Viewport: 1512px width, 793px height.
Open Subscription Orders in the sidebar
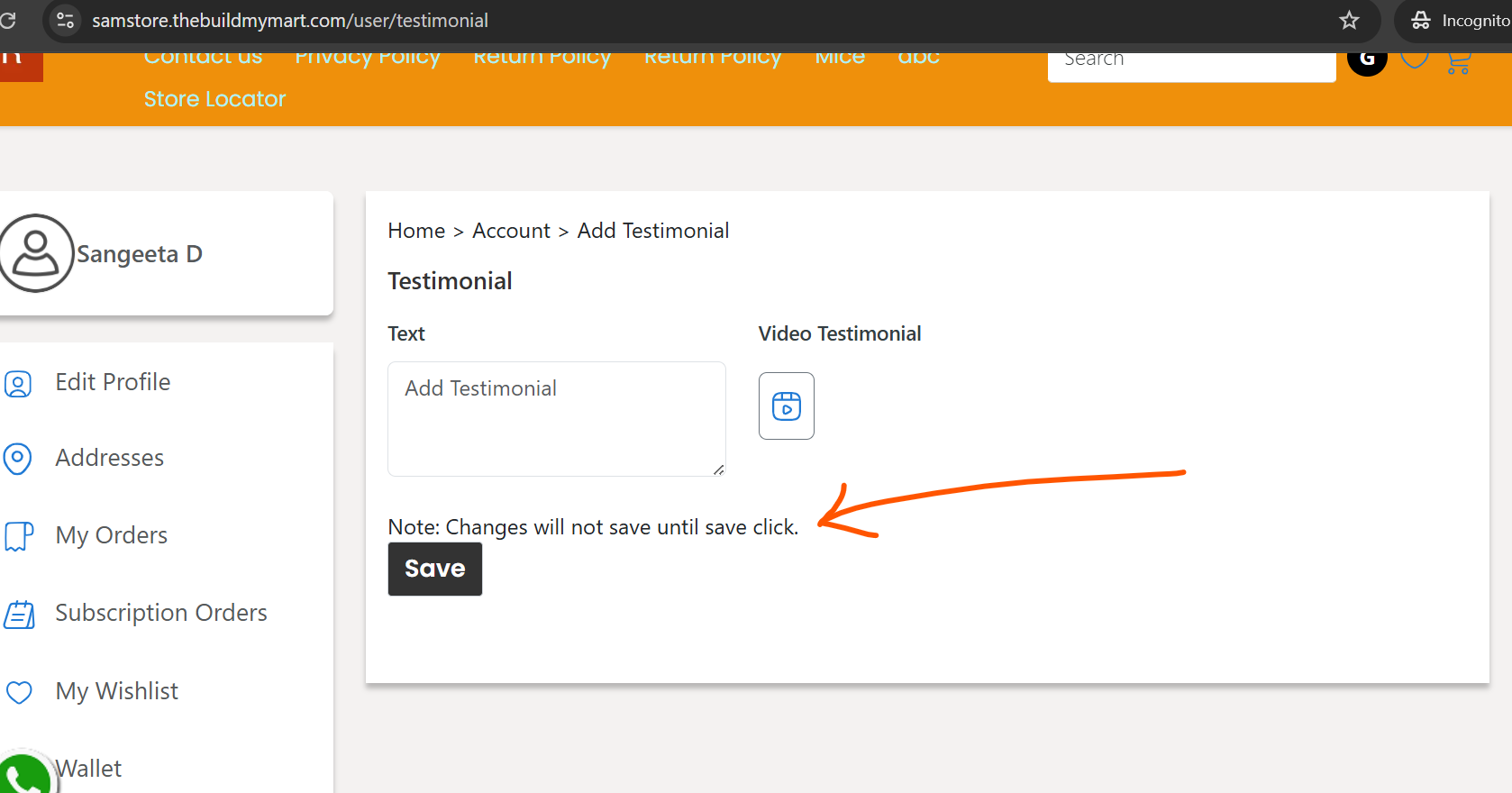[x=161, y=613]
